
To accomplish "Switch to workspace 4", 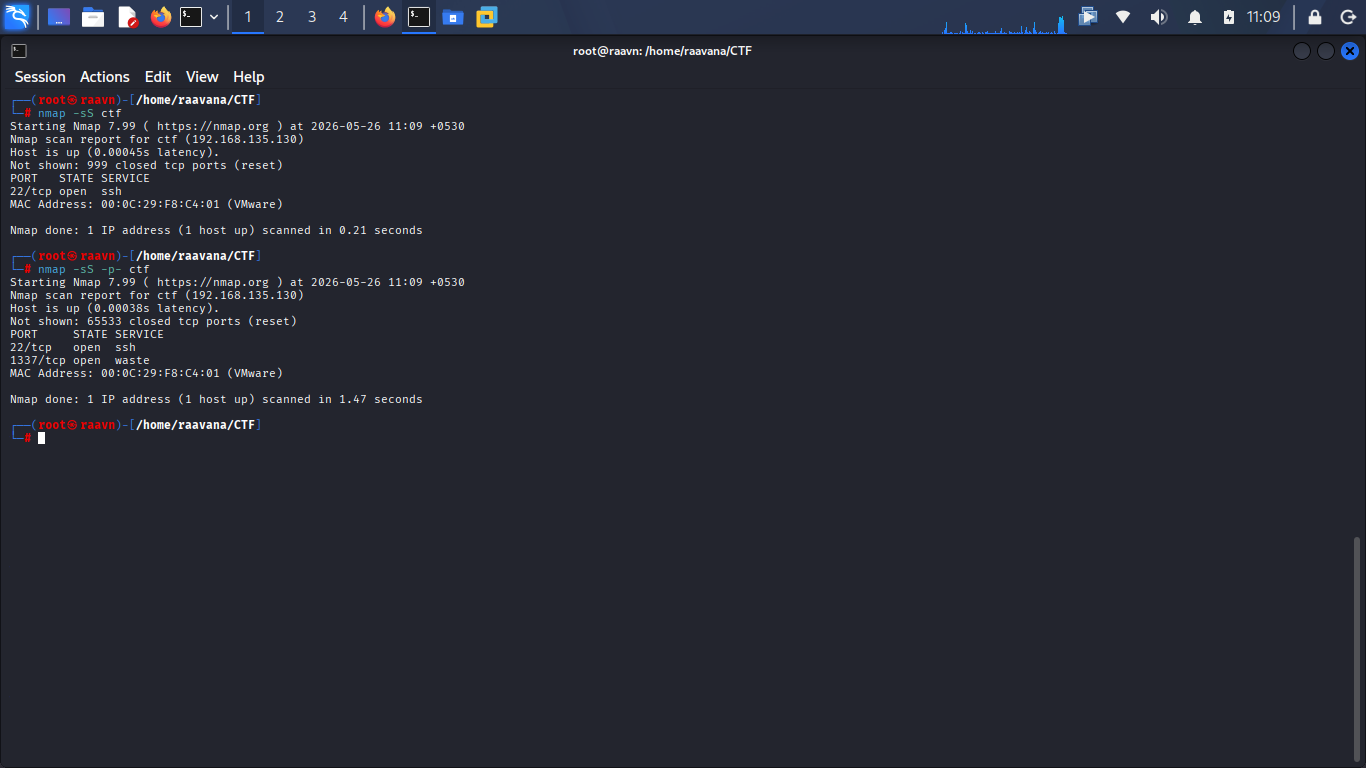I will pos(344,17).
